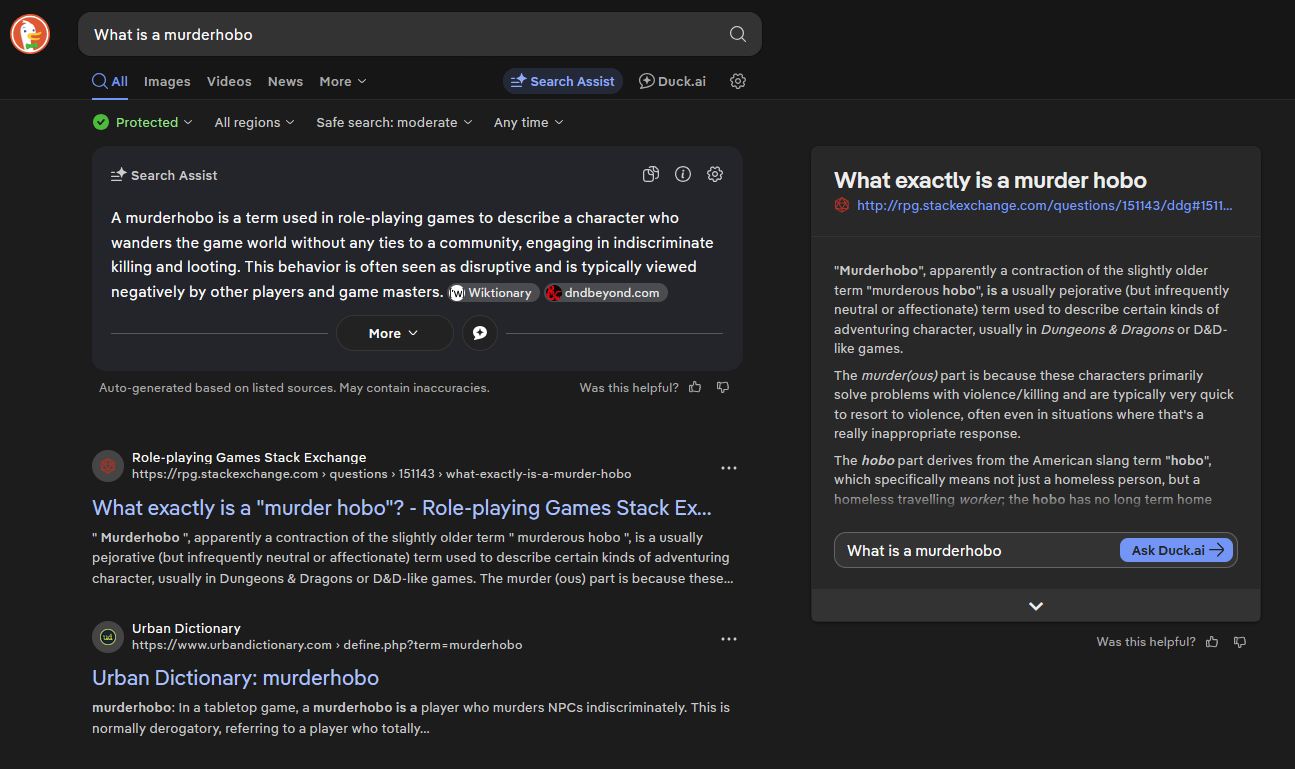Open the Any time filter dropdown

point(529,123)
